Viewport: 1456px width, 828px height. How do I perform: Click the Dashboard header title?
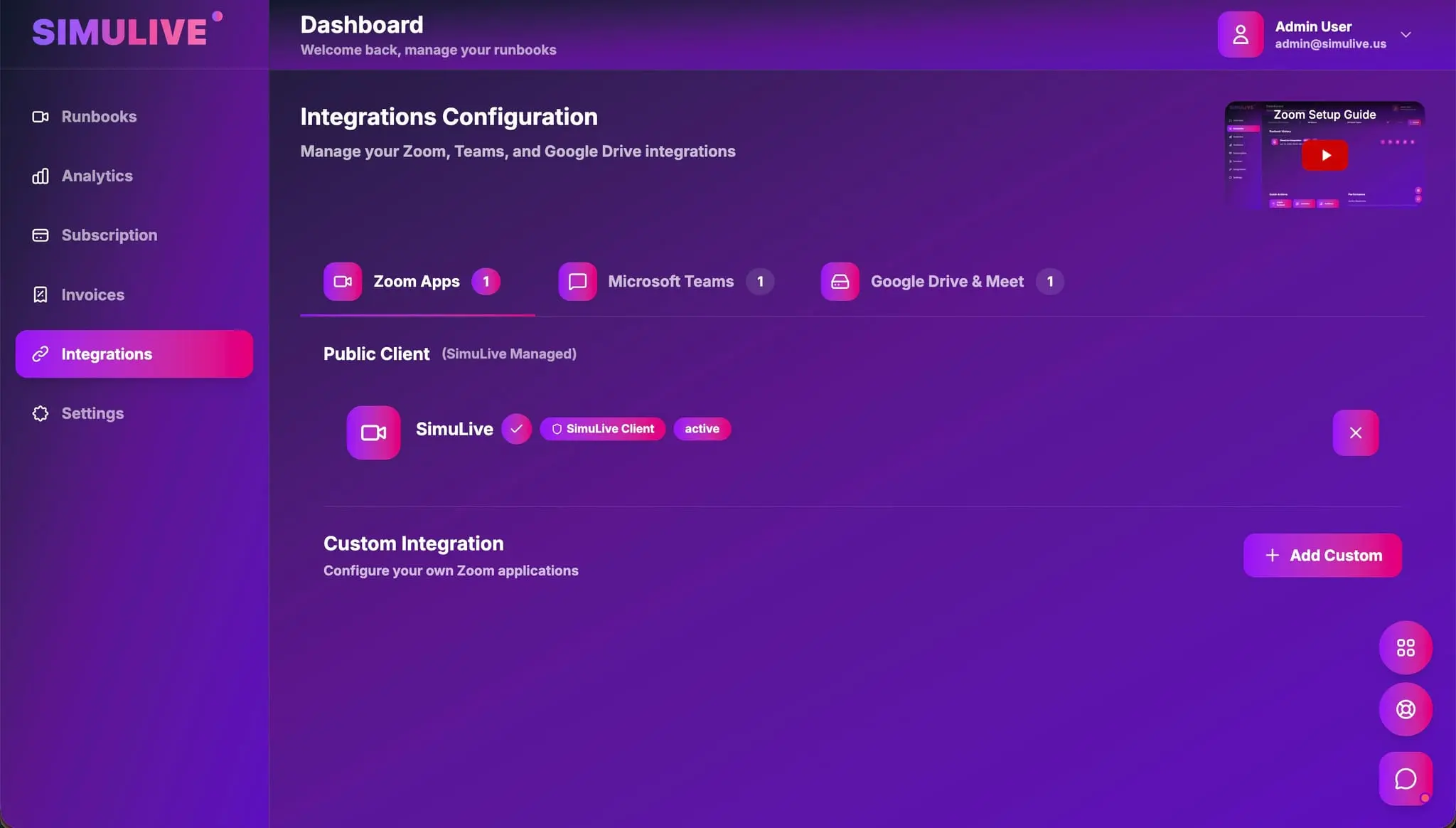tap(362, 25)
